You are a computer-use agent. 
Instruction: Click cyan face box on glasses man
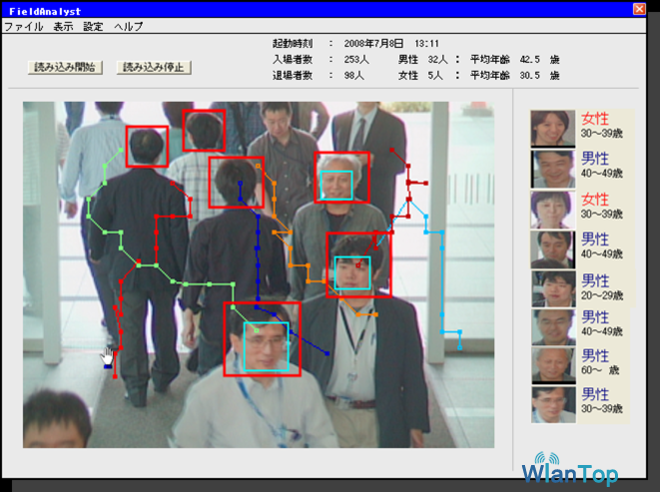pyautogui.click(x=266, y=346)
